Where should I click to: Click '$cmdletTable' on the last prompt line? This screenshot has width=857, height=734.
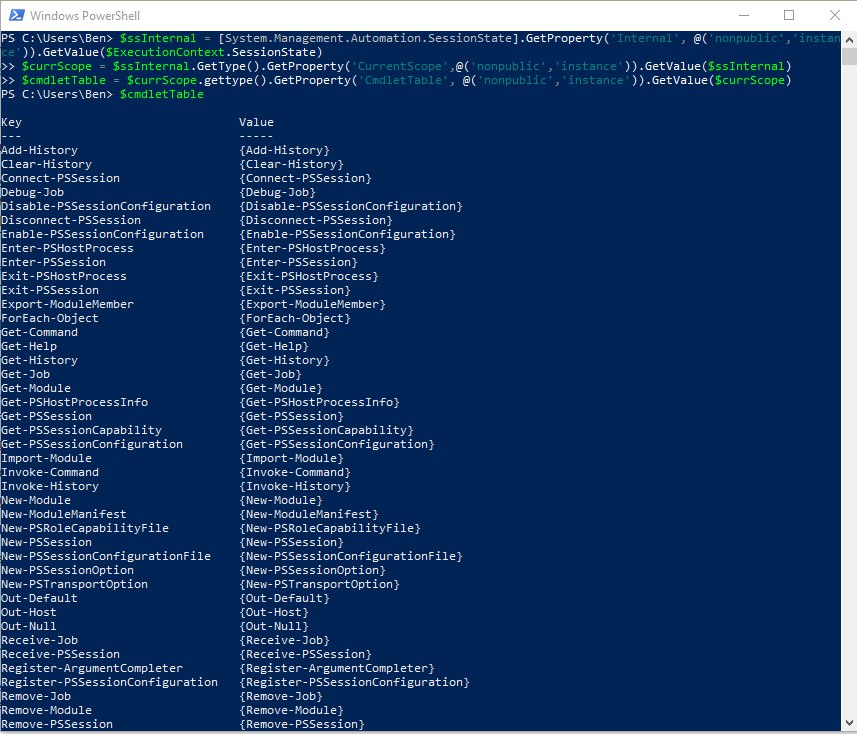[162, 94]
